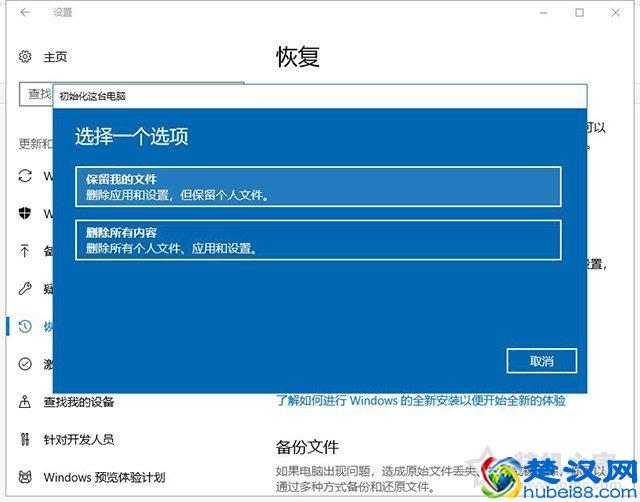
Task: Select the Windows Defender shield icon
Action: pyautogui.click(x=25, y=213)
